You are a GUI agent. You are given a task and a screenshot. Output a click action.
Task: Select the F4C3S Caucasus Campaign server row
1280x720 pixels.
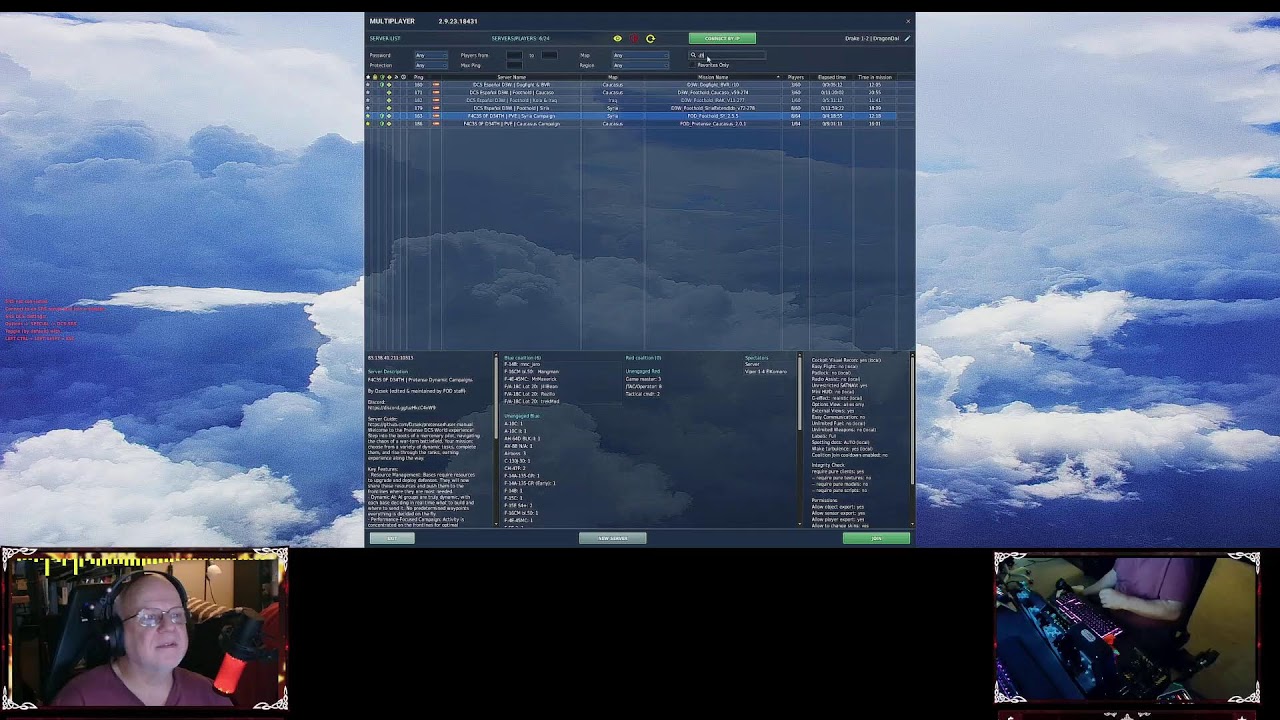point(639,124)
